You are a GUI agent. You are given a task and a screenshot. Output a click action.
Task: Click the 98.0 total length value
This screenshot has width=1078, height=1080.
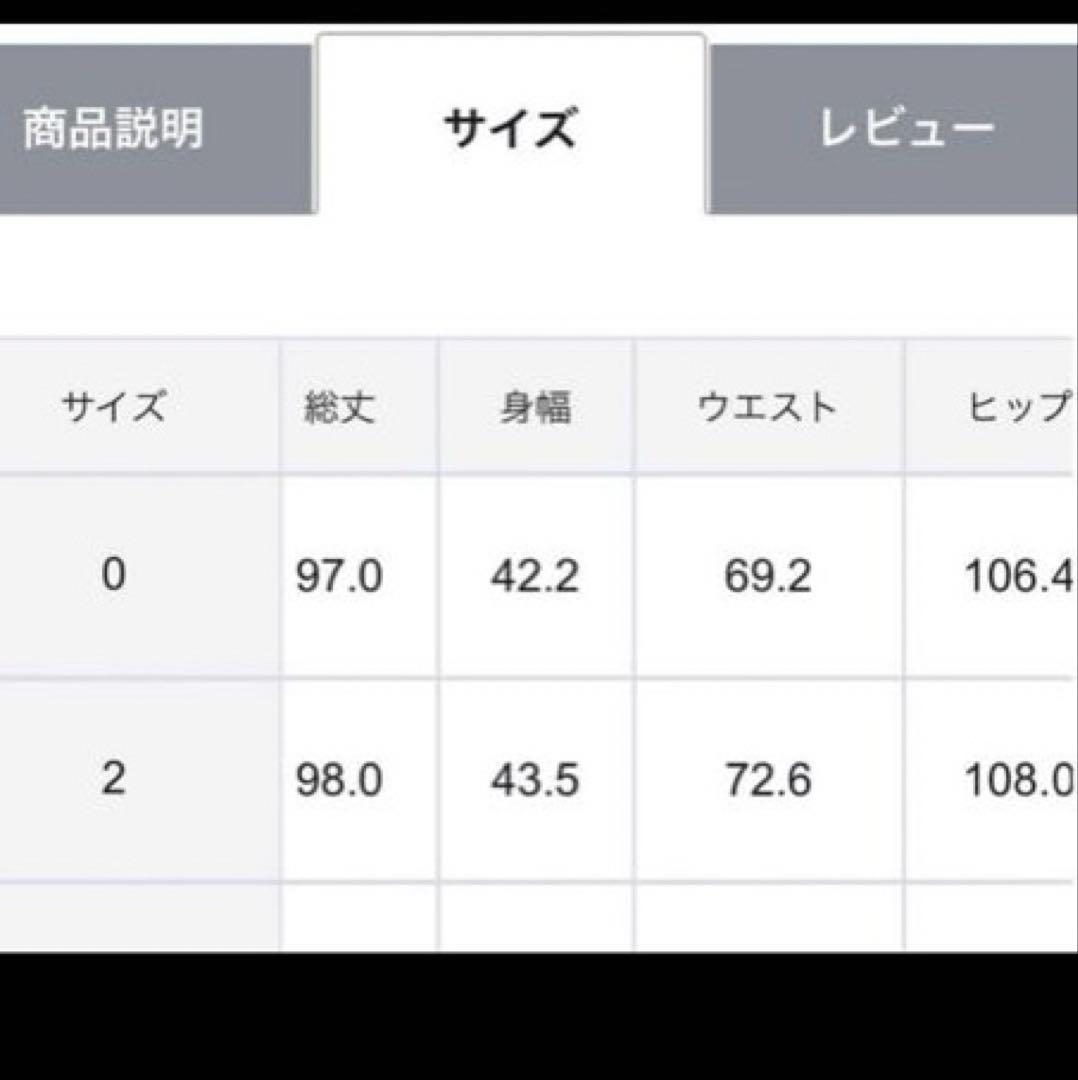(340, 782)
